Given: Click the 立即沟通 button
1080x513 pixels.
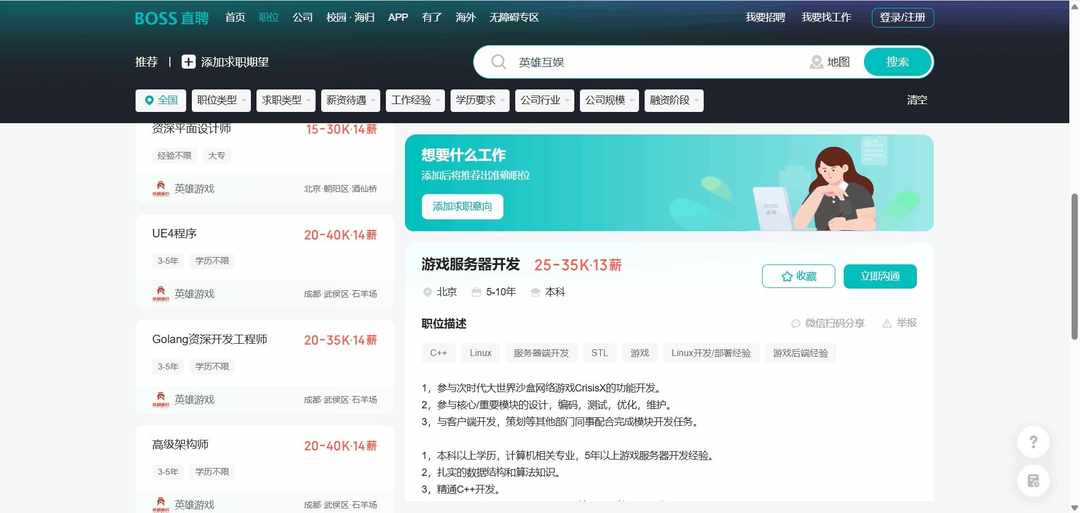Looking at the screenshot, I should [880, 276].
